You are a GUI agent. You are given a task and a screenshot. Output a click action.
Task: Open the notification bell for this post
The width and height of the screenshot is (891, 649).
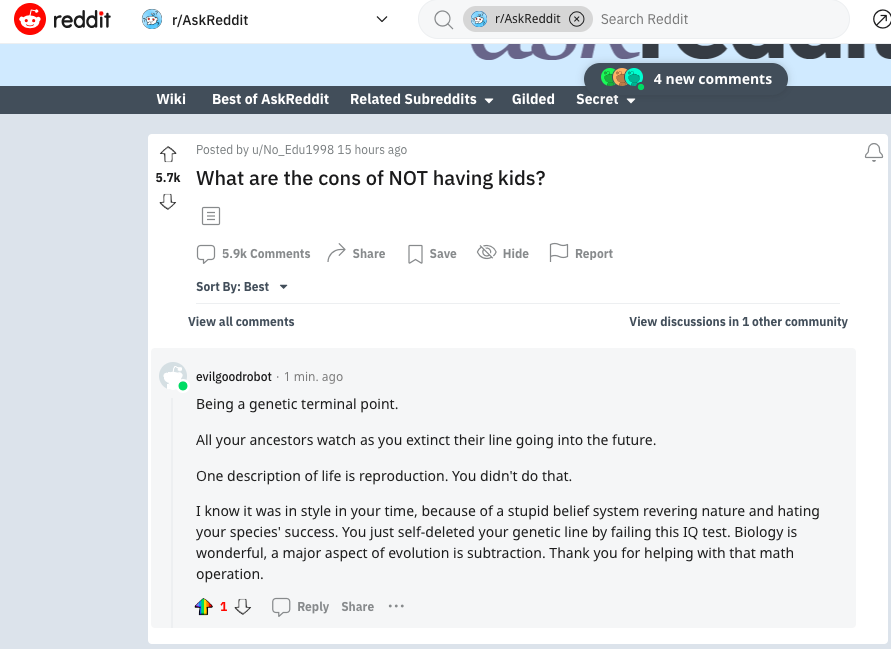[x=873, y=152]
